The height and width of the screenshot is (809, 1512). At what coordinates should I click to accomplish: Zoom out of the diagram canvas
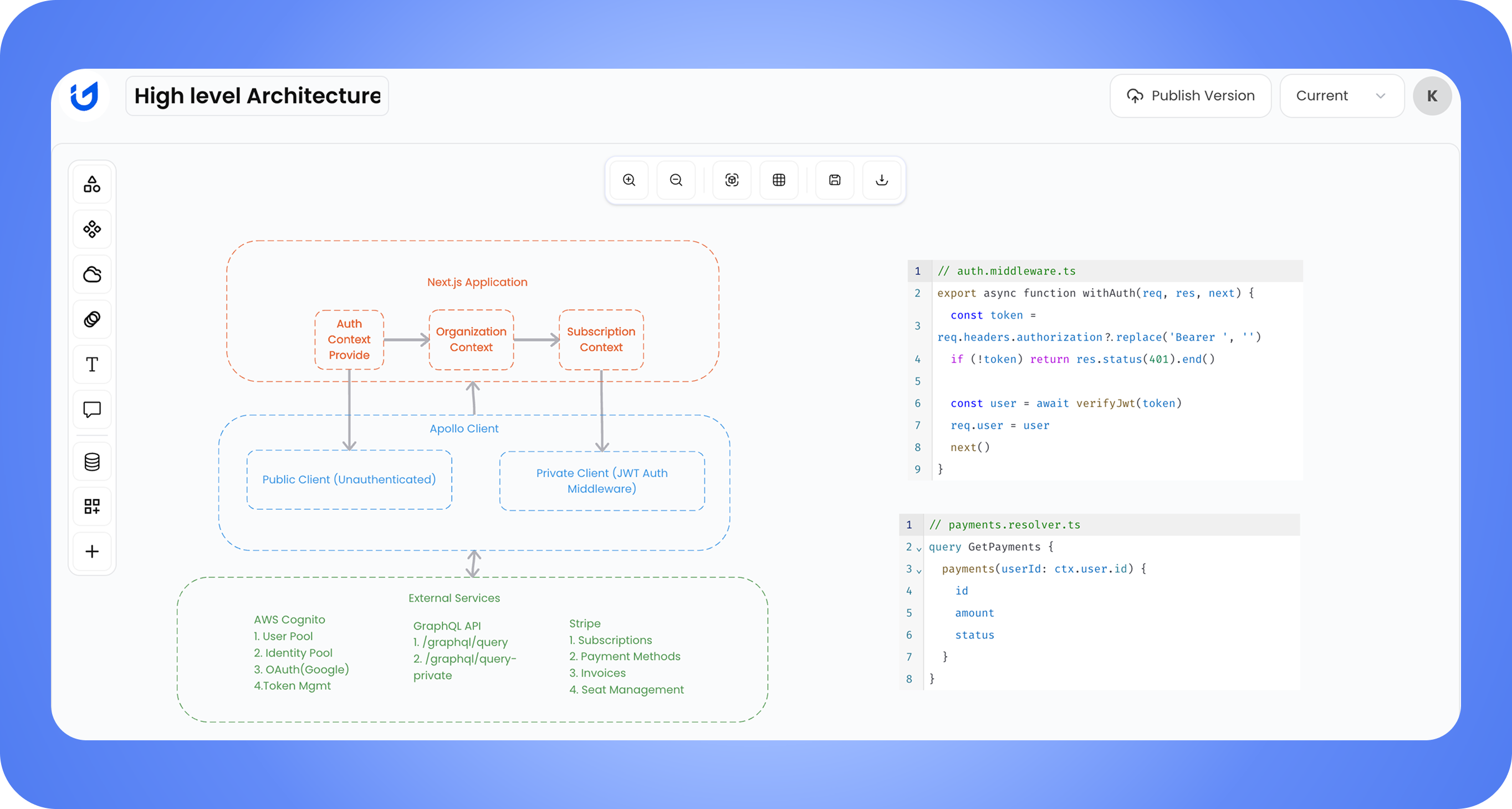pos(676,180)
